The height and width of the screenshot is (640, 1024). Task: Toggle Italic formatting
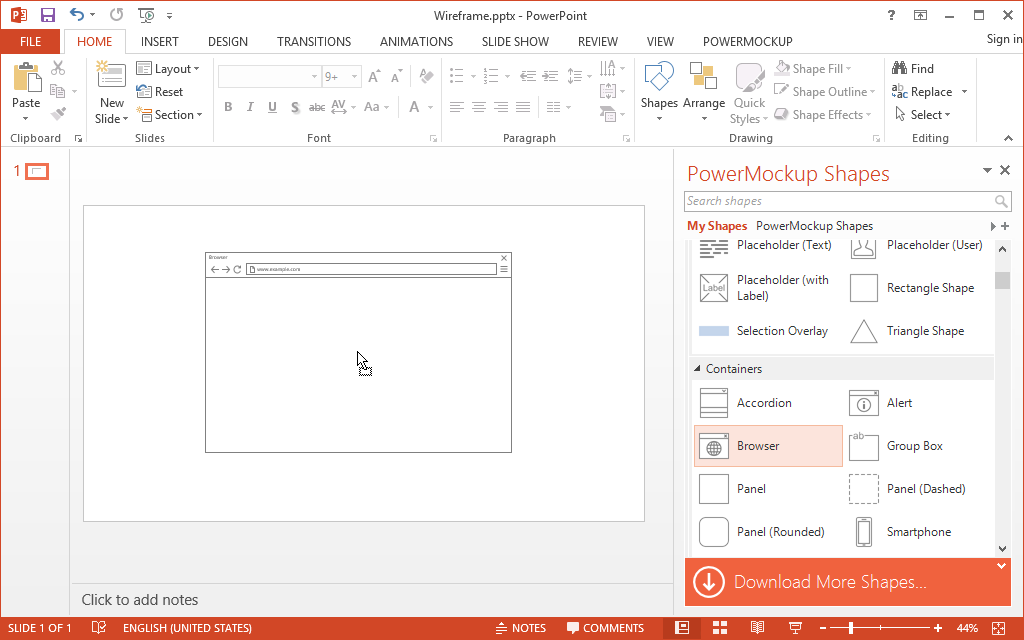pyautogui.click(x=250, y=107)
